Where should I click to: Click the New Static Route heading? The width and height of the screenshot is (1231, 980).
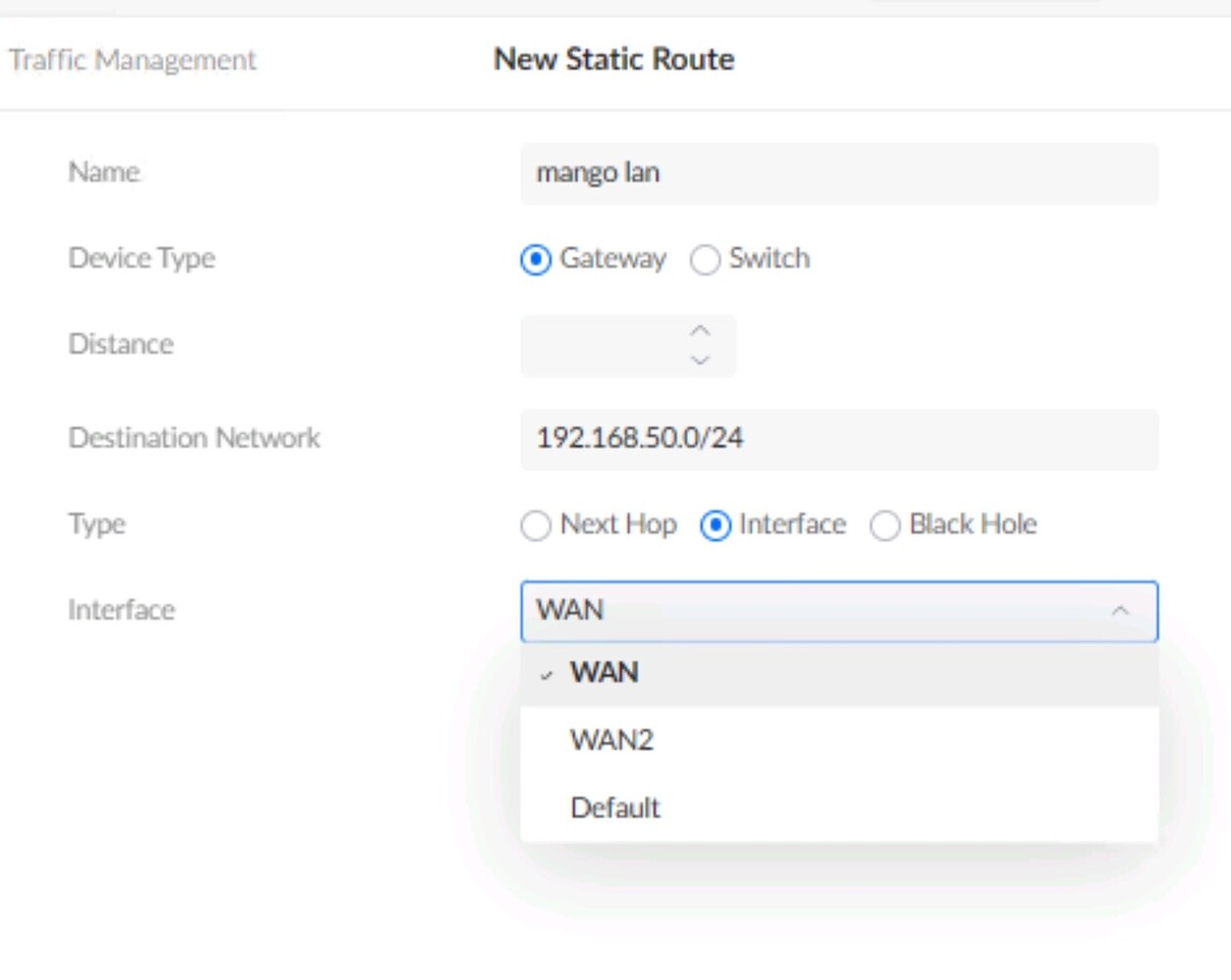(x=614, y=59)
